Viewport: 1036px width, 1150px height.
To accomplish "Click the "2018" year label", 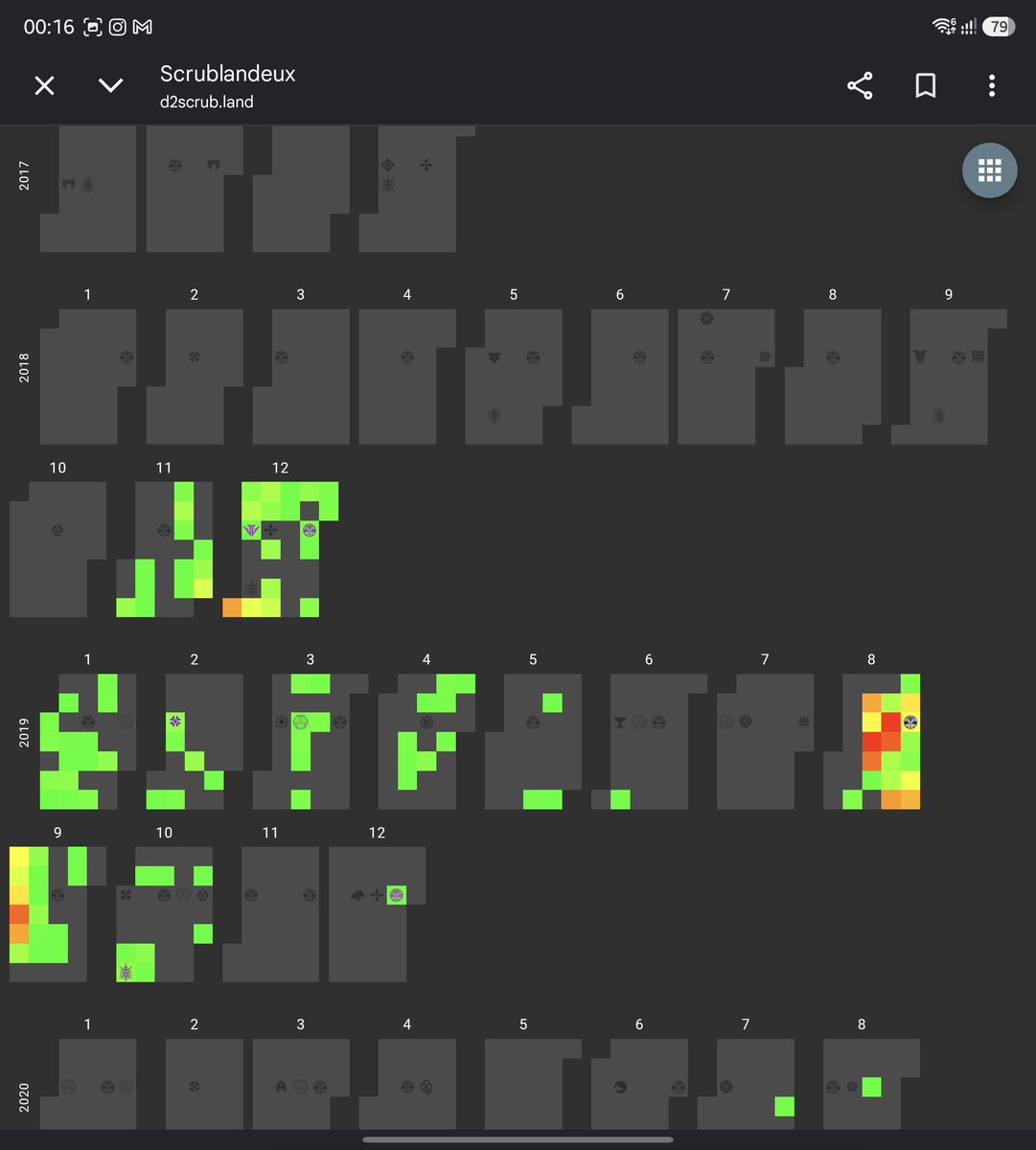I will 24,368.
